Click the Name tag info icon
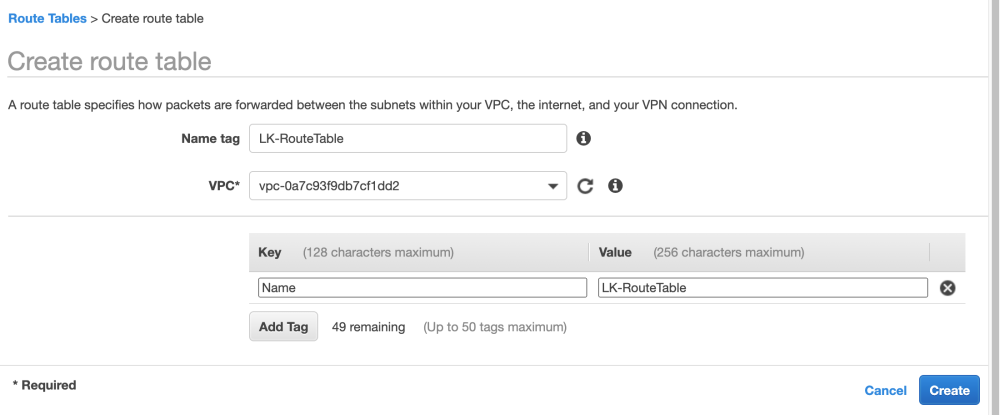 point(584,138)
